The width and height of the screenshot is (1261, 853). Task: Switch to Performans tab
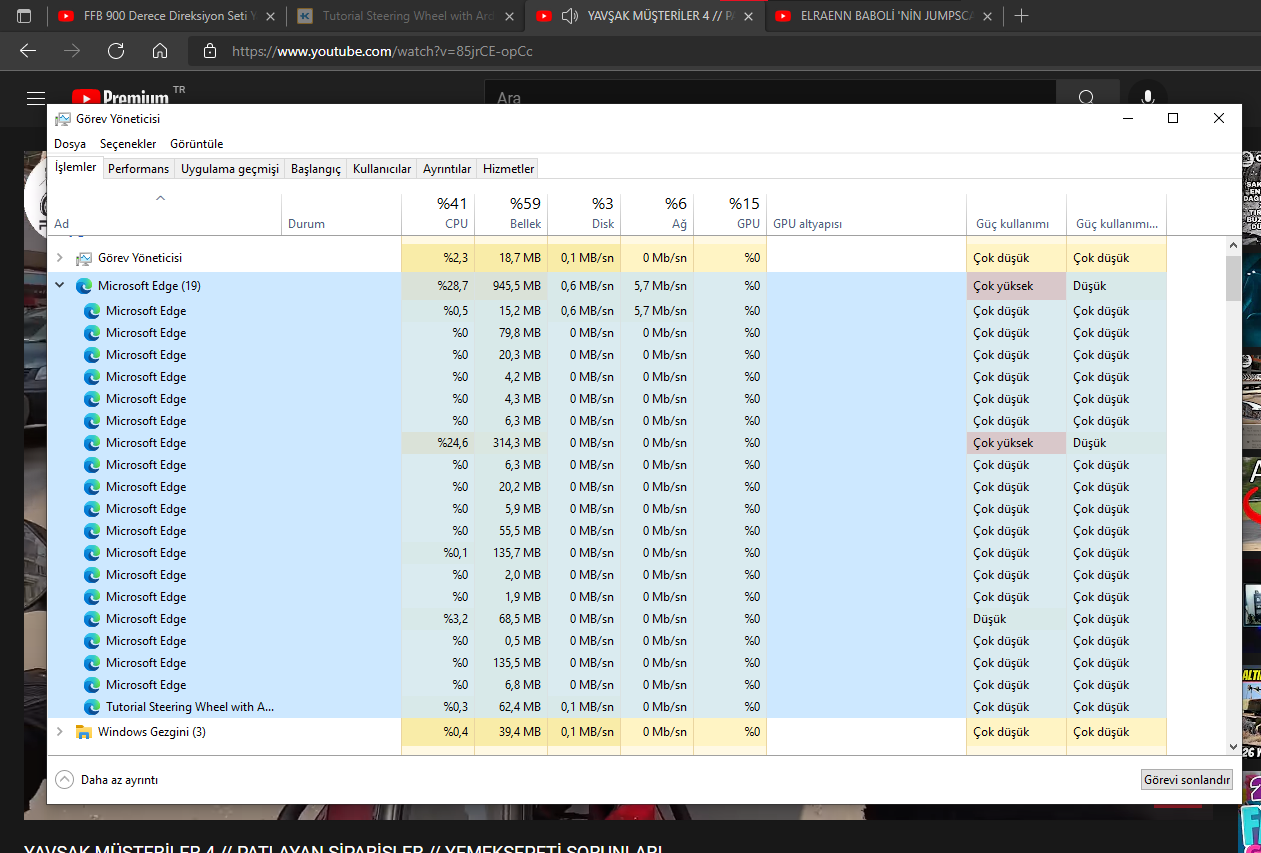click(x=138, y=169)
